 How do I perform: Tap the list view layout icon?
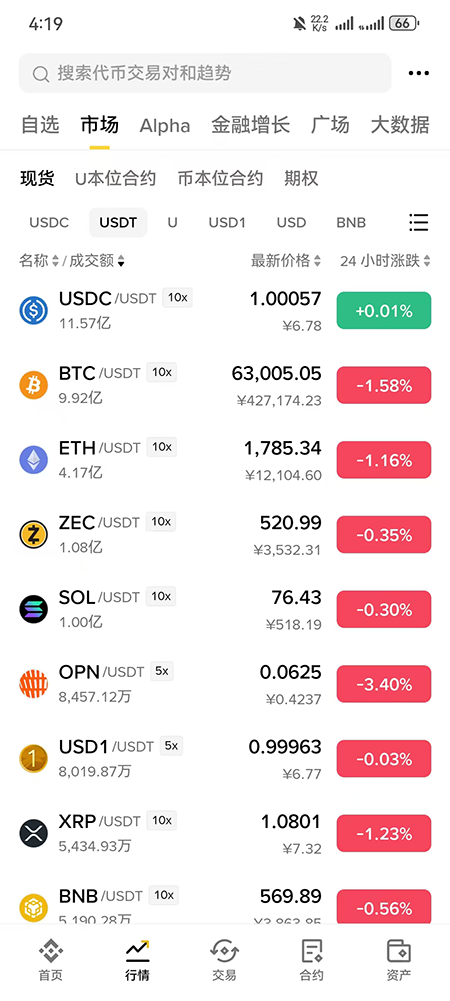tap(419, 222)
